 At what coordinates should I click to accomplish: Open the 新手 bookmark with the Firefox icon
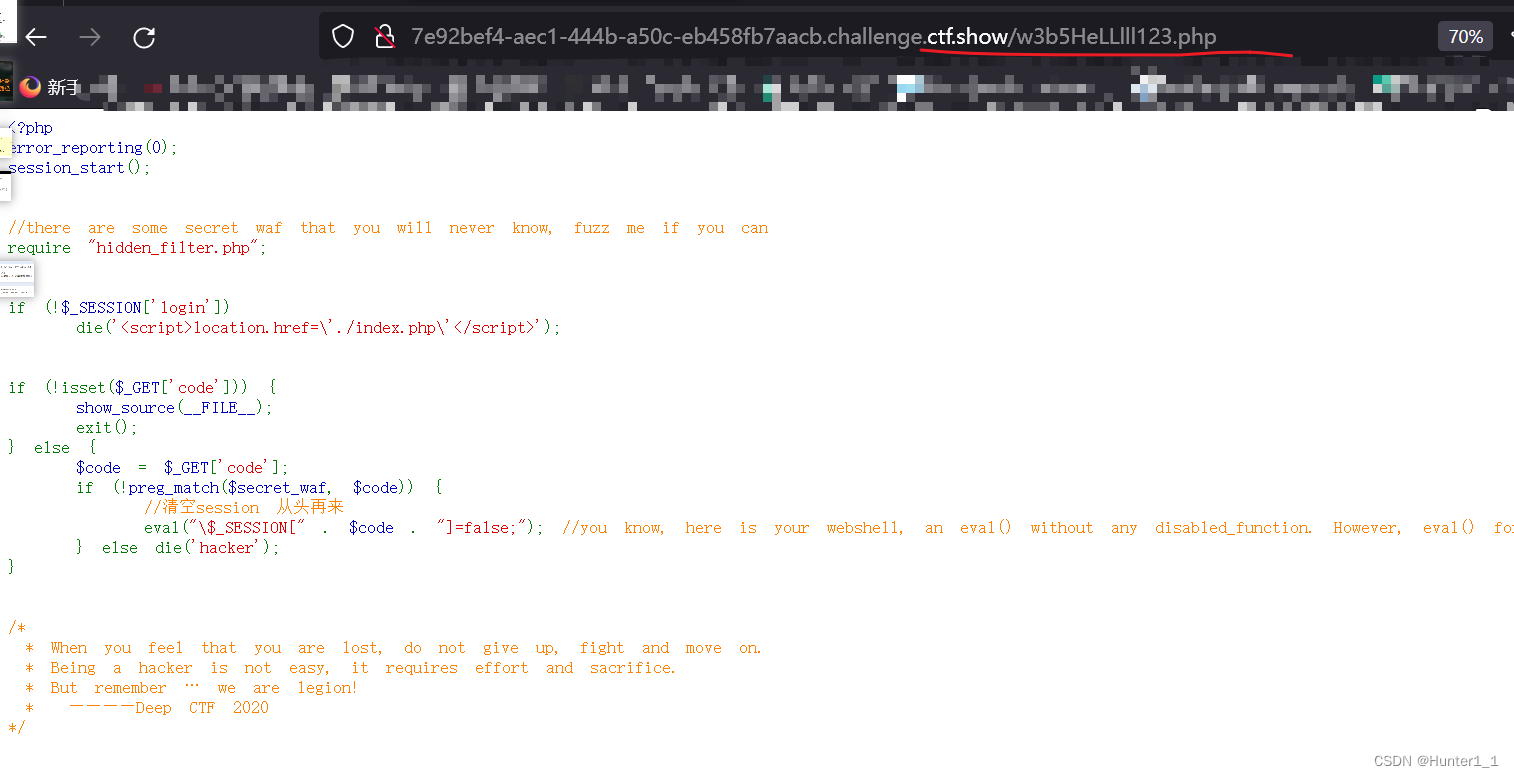(x=49, y=88)
